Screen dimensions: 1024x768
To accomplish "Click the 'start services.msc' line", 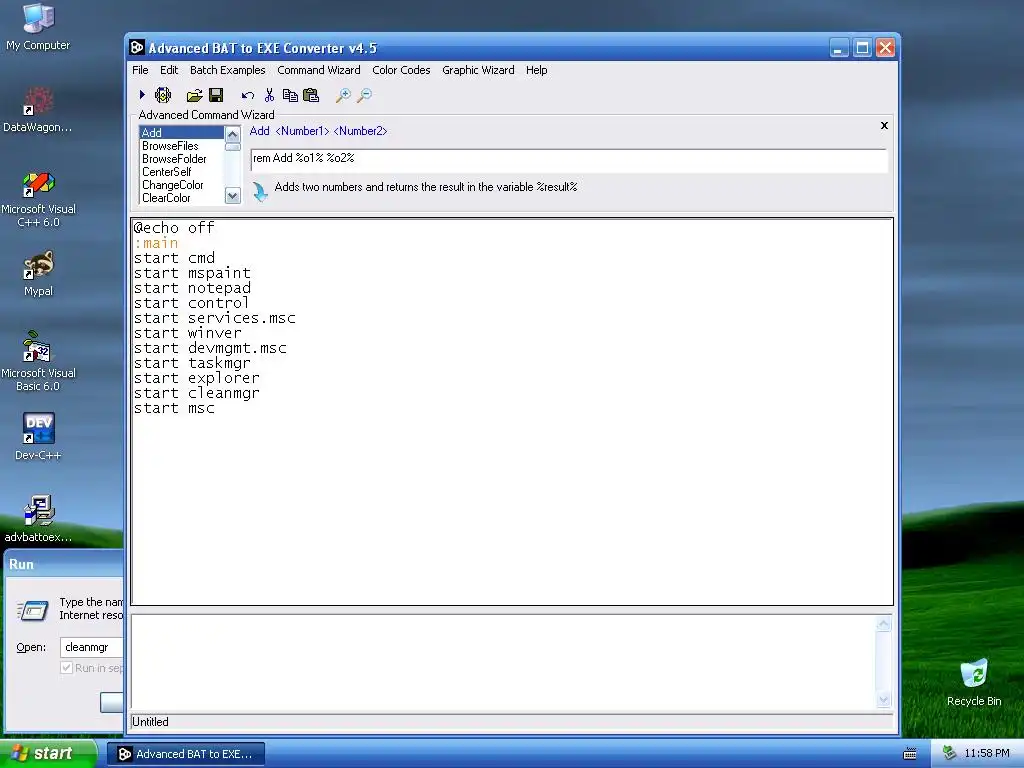I will 214,318.
